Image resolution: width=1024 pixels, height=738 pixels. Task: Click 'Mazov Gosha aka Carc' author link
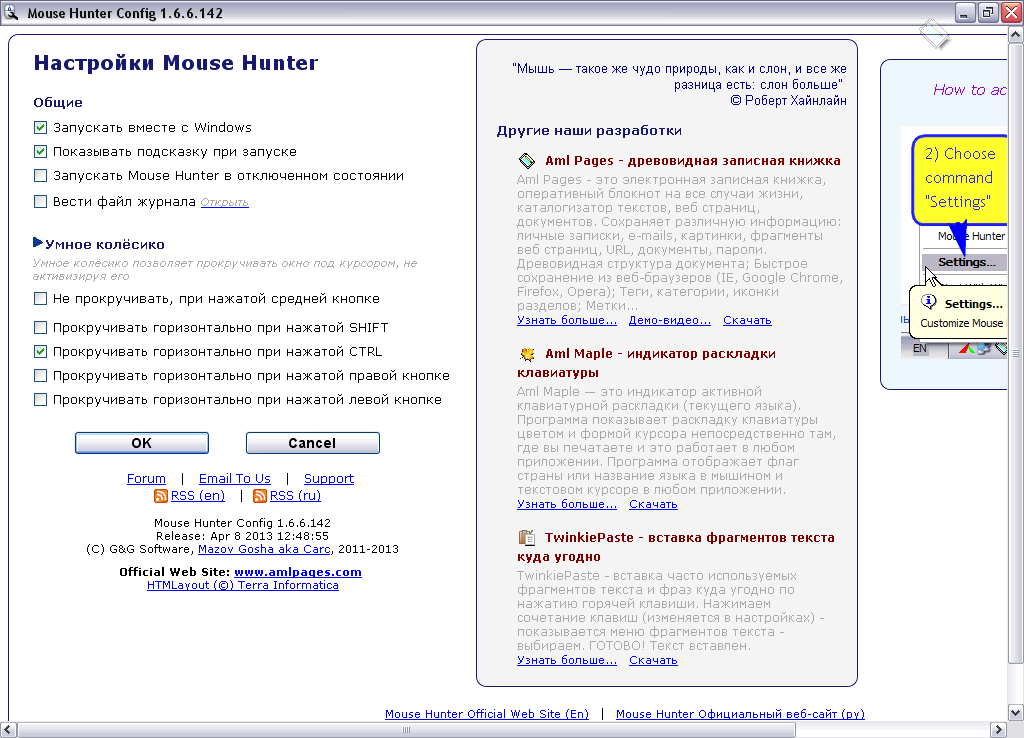[264, 549]
